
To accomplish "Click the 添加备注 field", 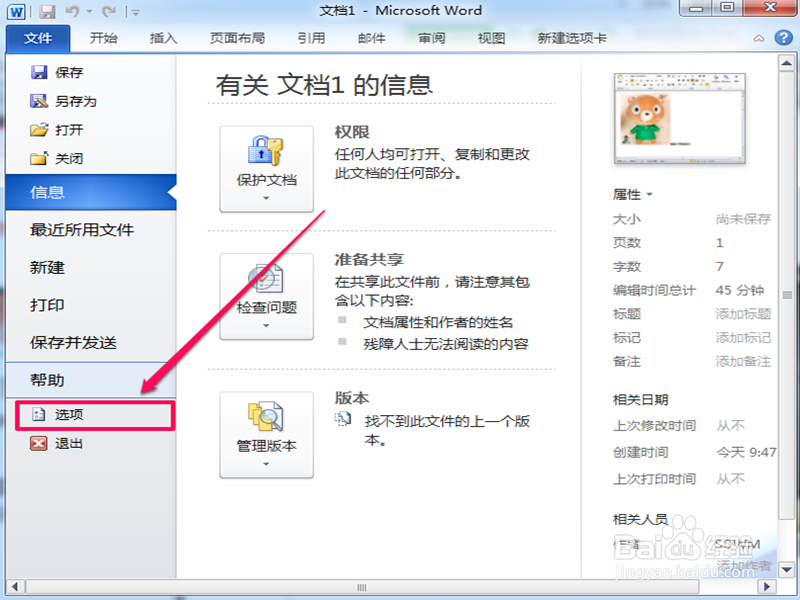I will 743,362.
